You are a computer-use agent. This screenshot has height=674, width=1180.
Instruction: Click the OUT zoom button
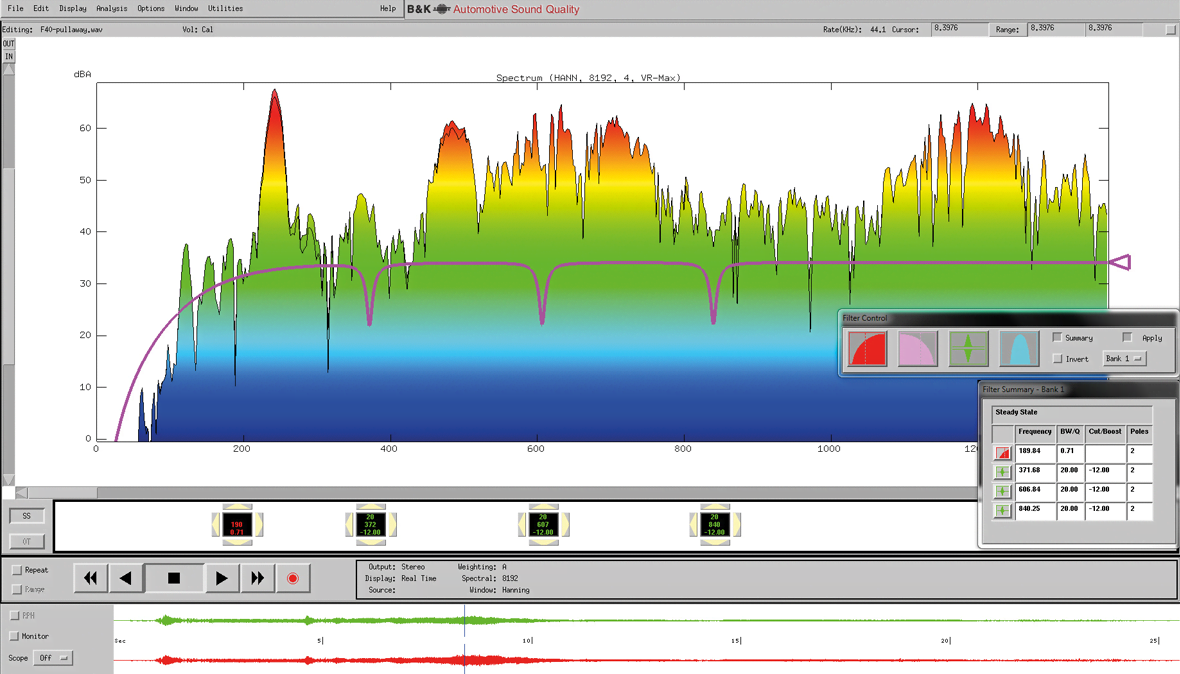8,44
